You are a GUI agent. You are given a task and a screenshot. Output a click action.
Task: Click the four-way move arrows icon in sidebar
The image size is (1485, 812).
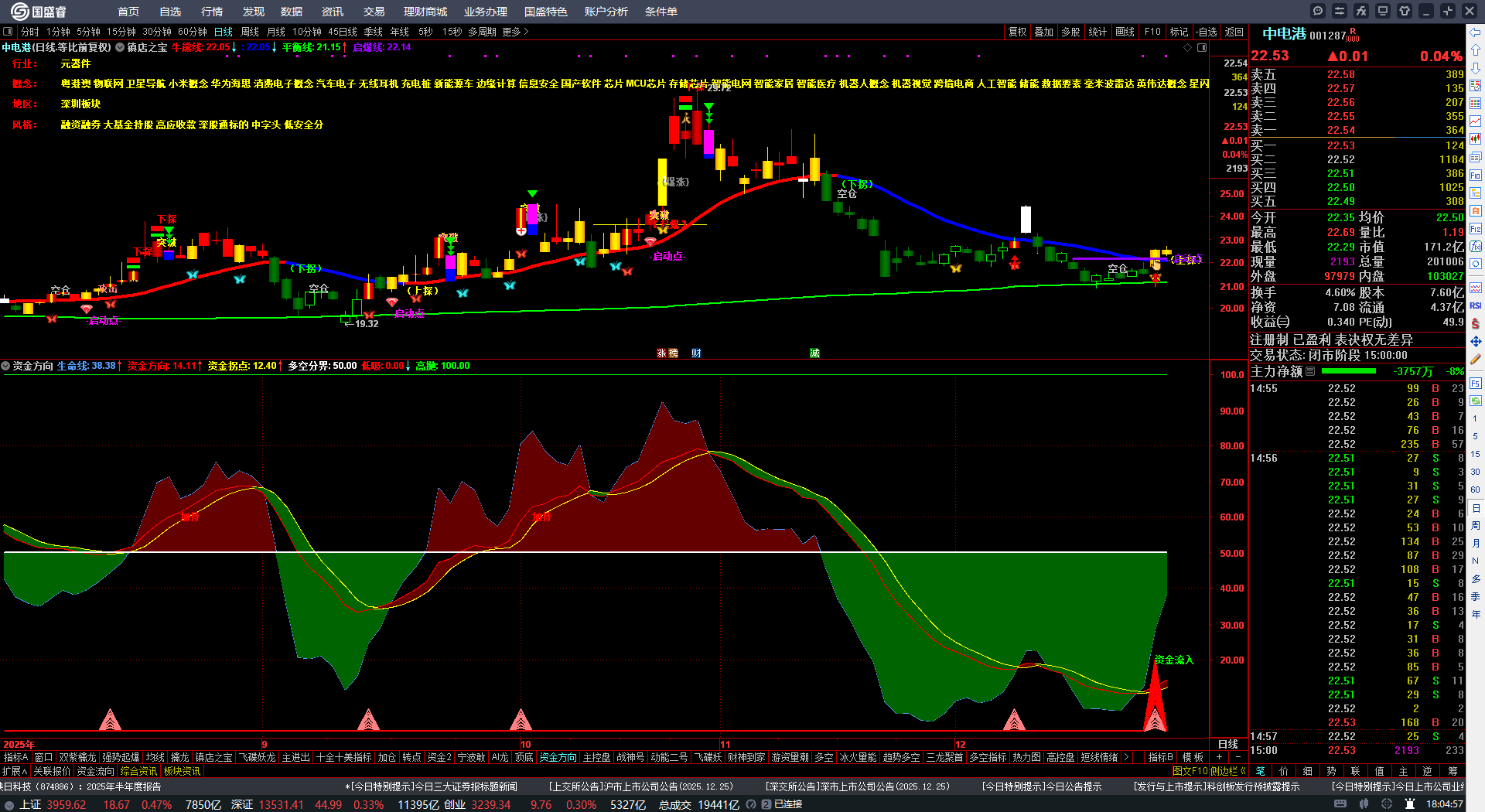click(1476, 341)
